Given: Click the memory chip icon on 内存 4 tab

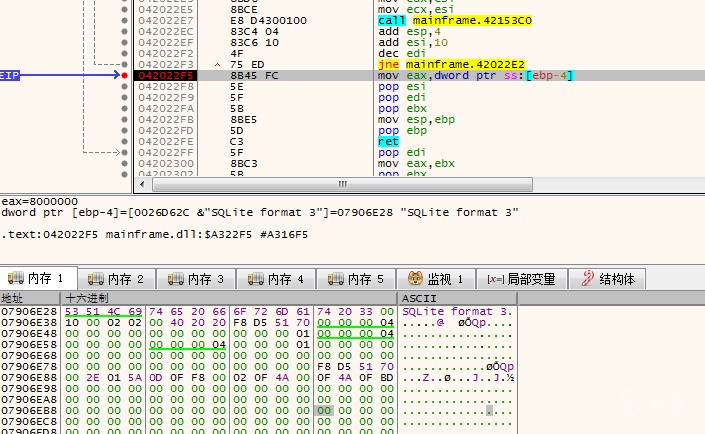Looking at the screenshot, I should click(256, 279).
